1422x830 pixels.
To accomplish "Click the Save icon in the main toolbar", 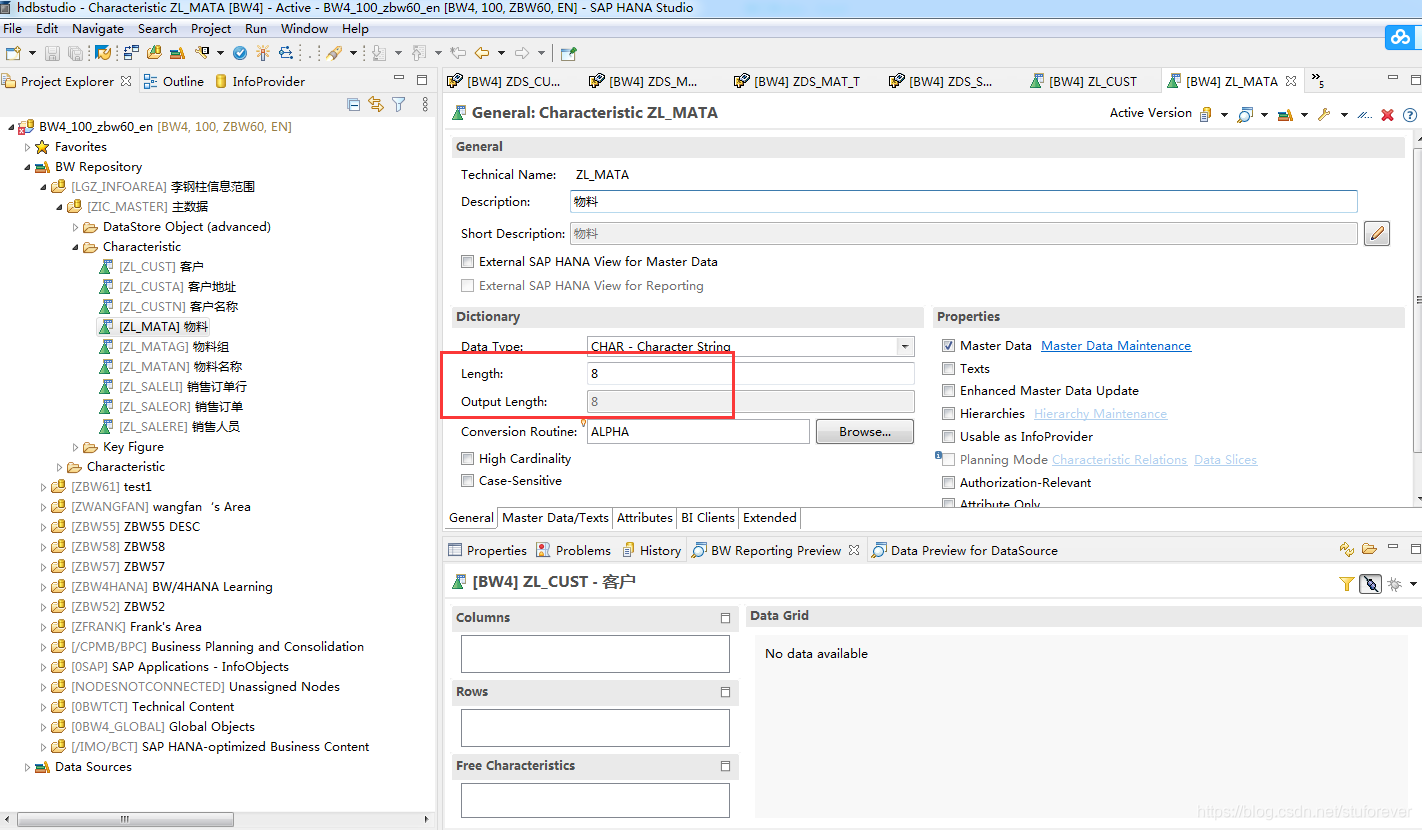I will tap(52, 53).
